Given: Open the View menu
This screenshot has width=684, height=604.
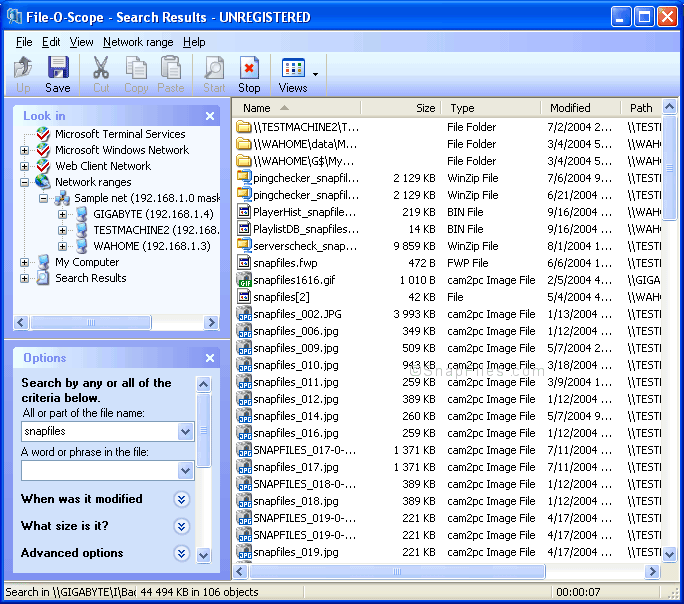Looking at the screenshot, I should (82, 42).
